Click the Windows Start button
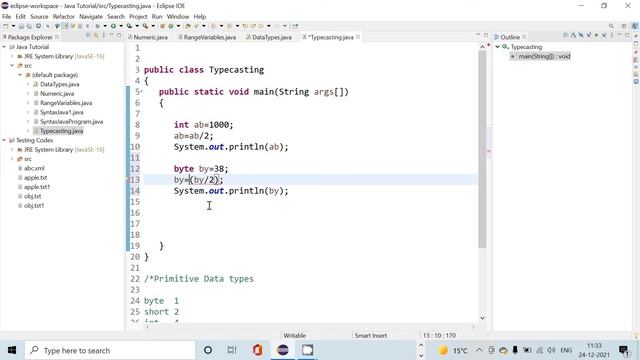The width and height of the screenshot is (640, 360). point(12,350)
